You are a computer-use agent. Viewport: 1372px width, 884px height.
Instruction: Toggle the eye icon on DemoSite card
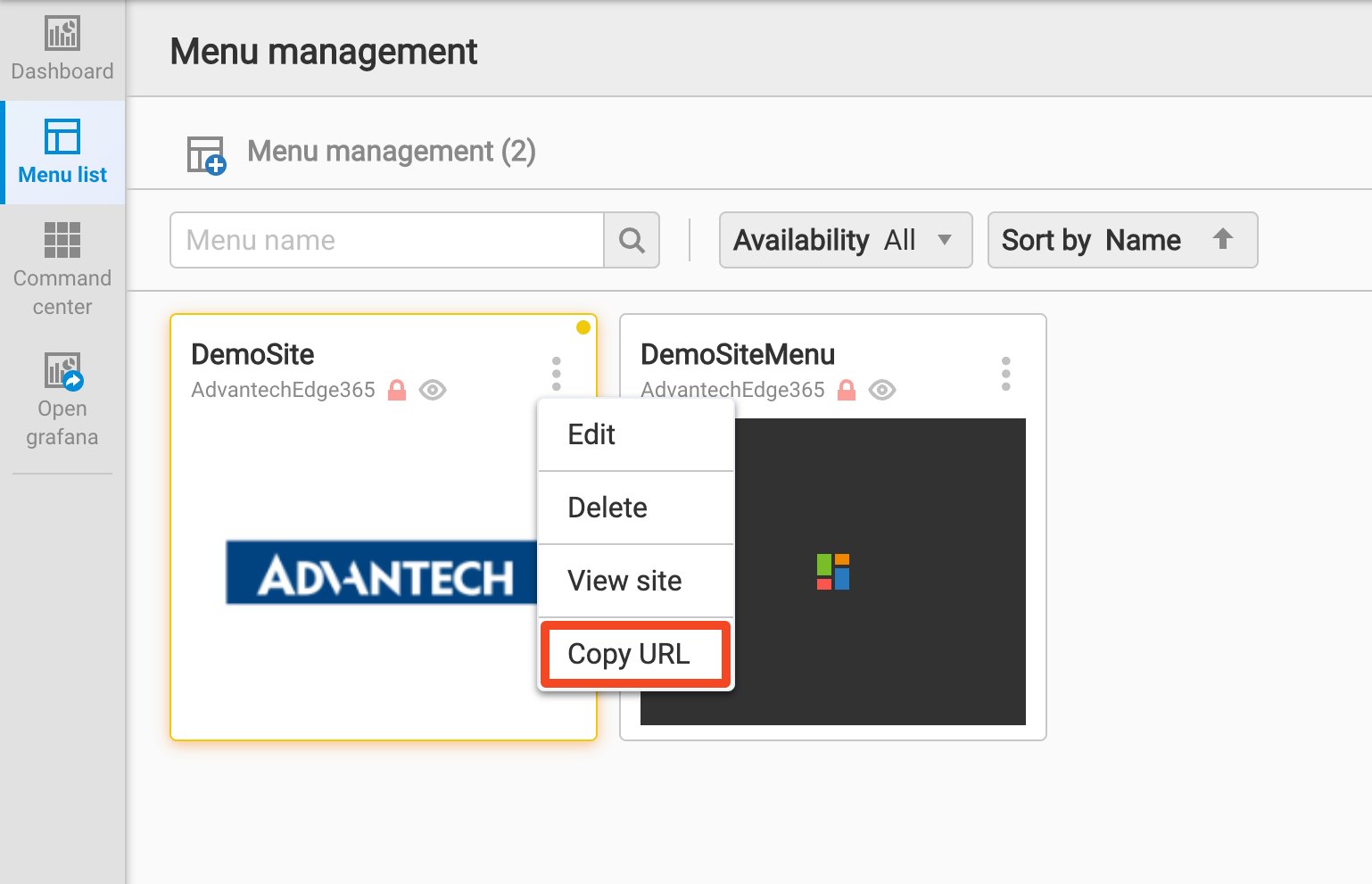[x=433, y=390]
